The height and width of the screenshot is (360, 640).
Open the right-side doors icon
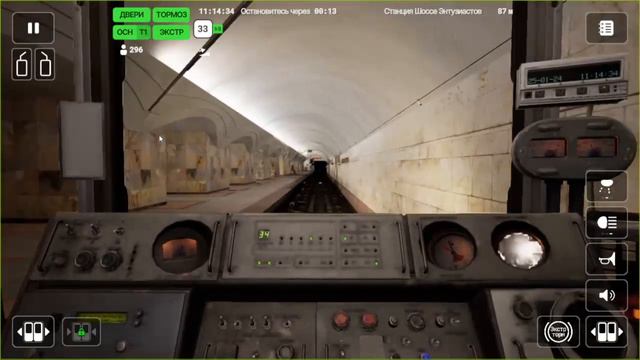click(607, 331)
